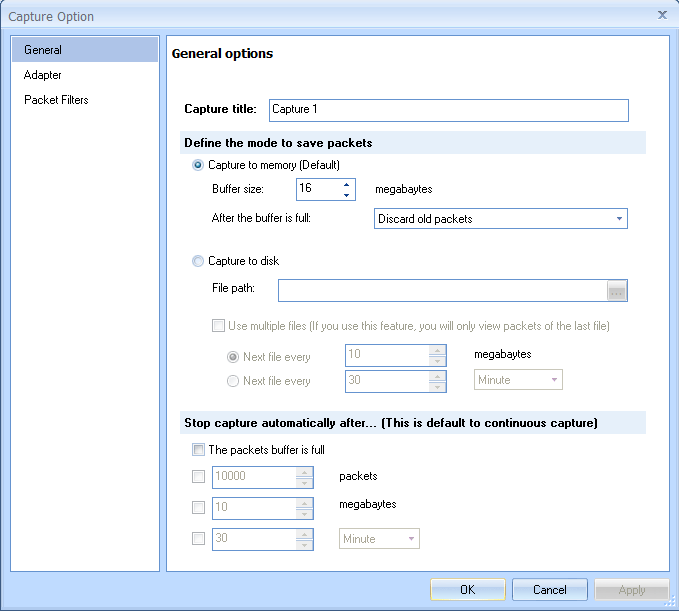The height and width of the screenshot is (611, 679).
Task: Select the General category in the sidebar
Action: click(85, 50)
